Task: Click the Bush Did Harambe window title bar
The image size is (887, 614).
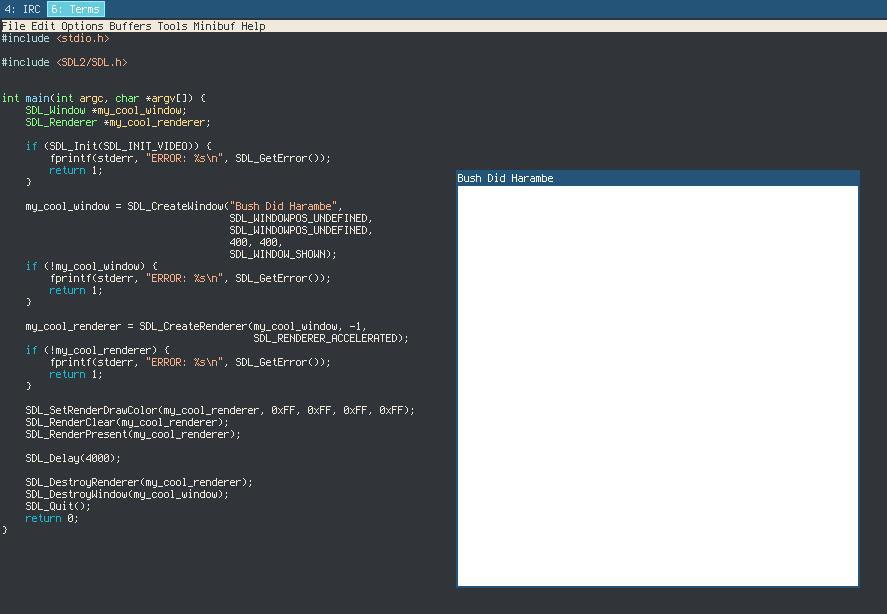Action: tap(658, 178)
